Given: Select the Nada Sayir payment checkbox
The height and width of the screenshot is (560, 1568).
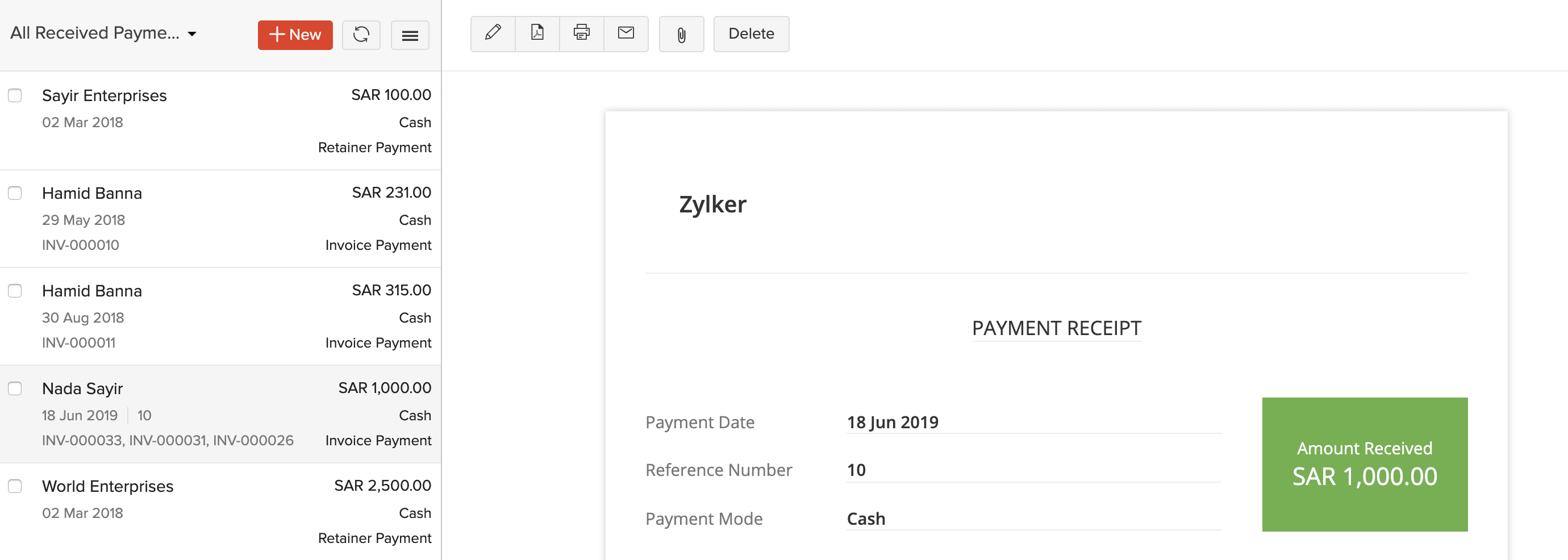Looking at the screenshot, I should pos(15,388).
